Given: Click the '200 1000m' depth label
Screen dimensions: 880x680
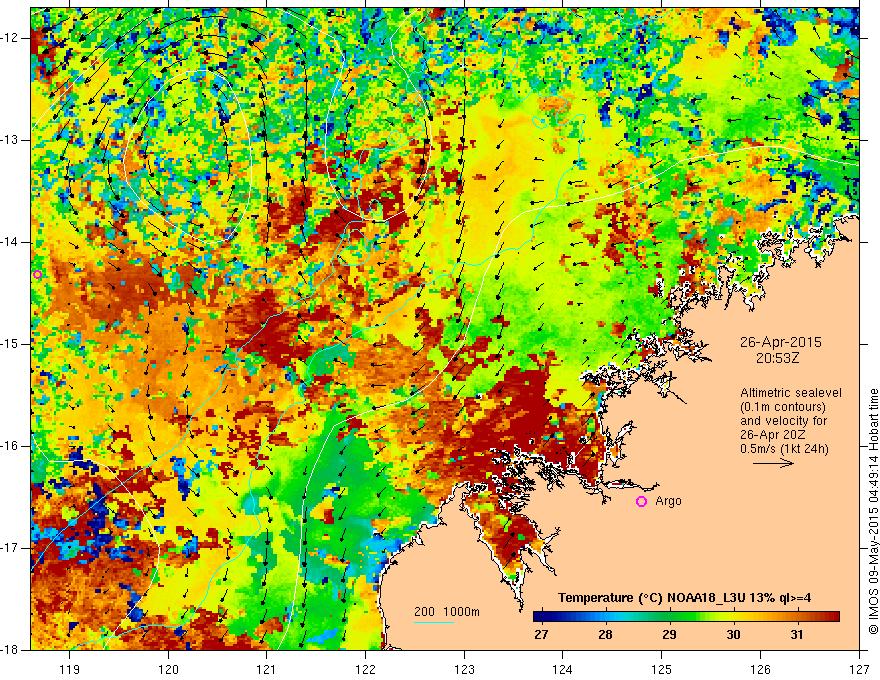Looking at the screenshot, I should [447, 612].
